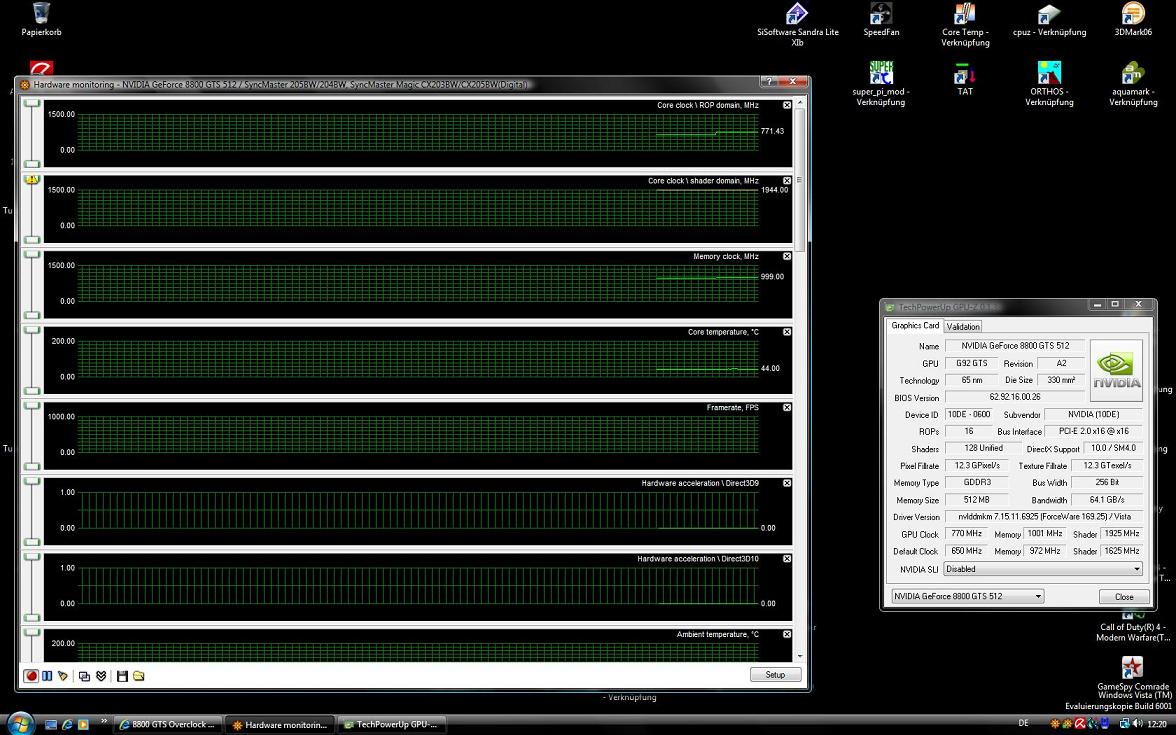Screen dimensions: 1176x735
Task: Switch to 8800 GTS Overclock taskbar window
Action: click(166, 724)
